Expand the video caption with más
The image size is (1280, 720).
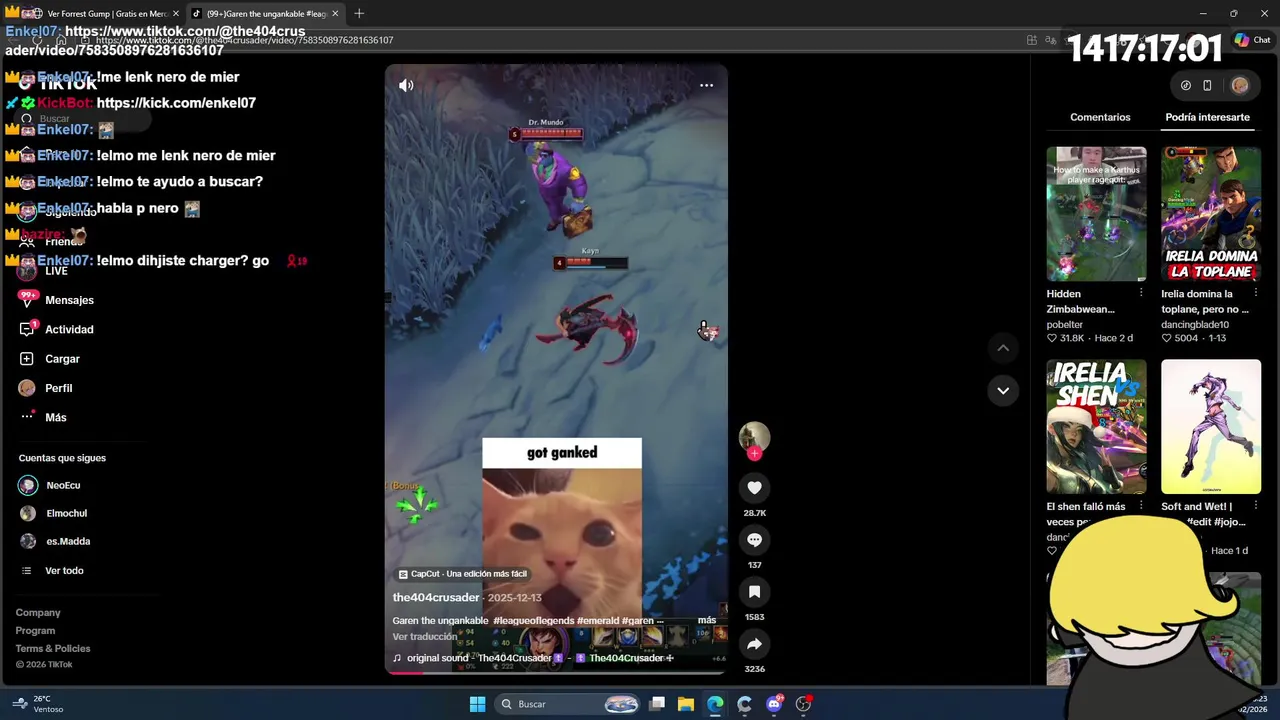point(706,620)
